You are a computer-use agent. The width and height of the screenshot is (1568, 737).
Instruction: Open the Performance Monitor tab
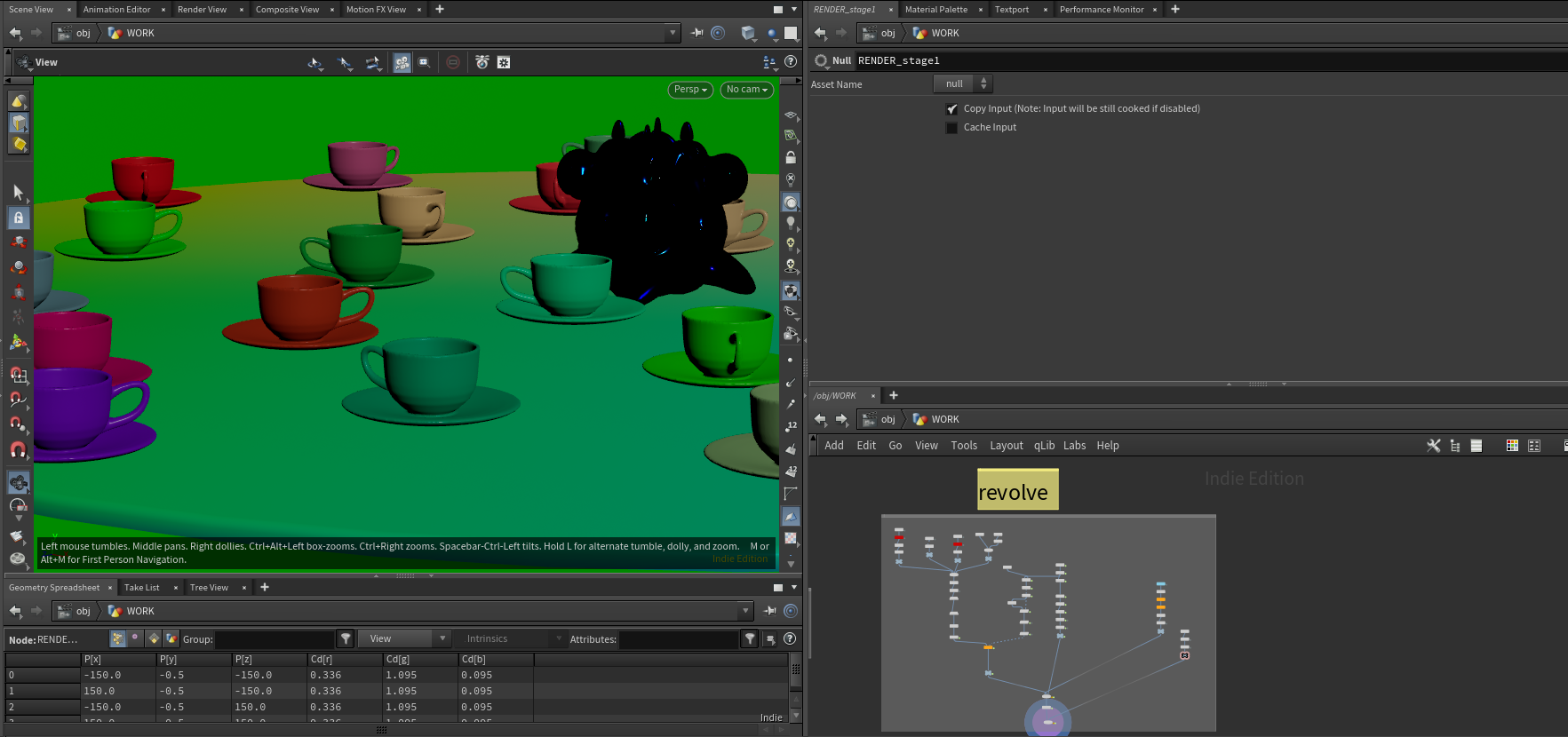1102,10
